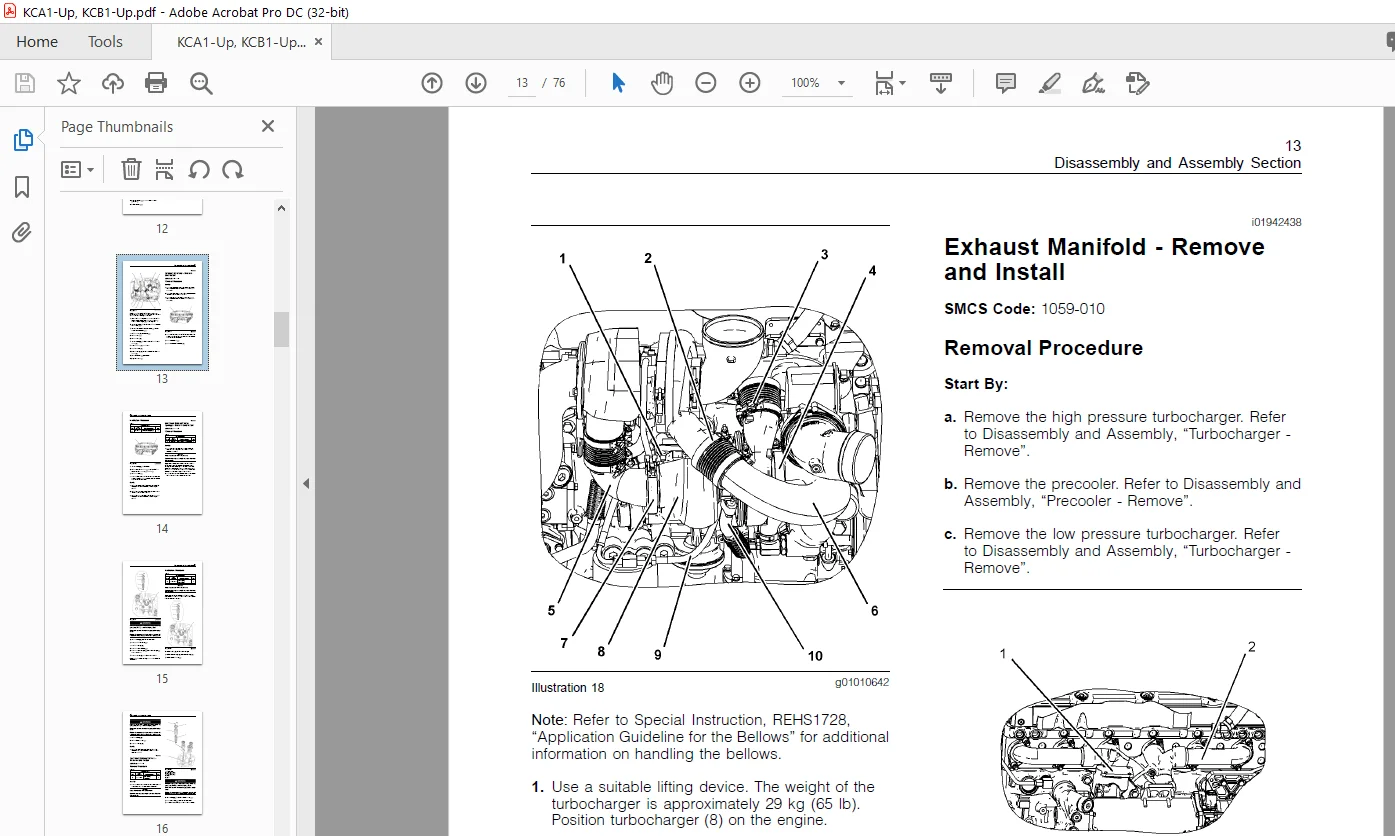Screen dimensions: 1395x836
Task: Select the page 13 thumbnail
Action: 162,312
